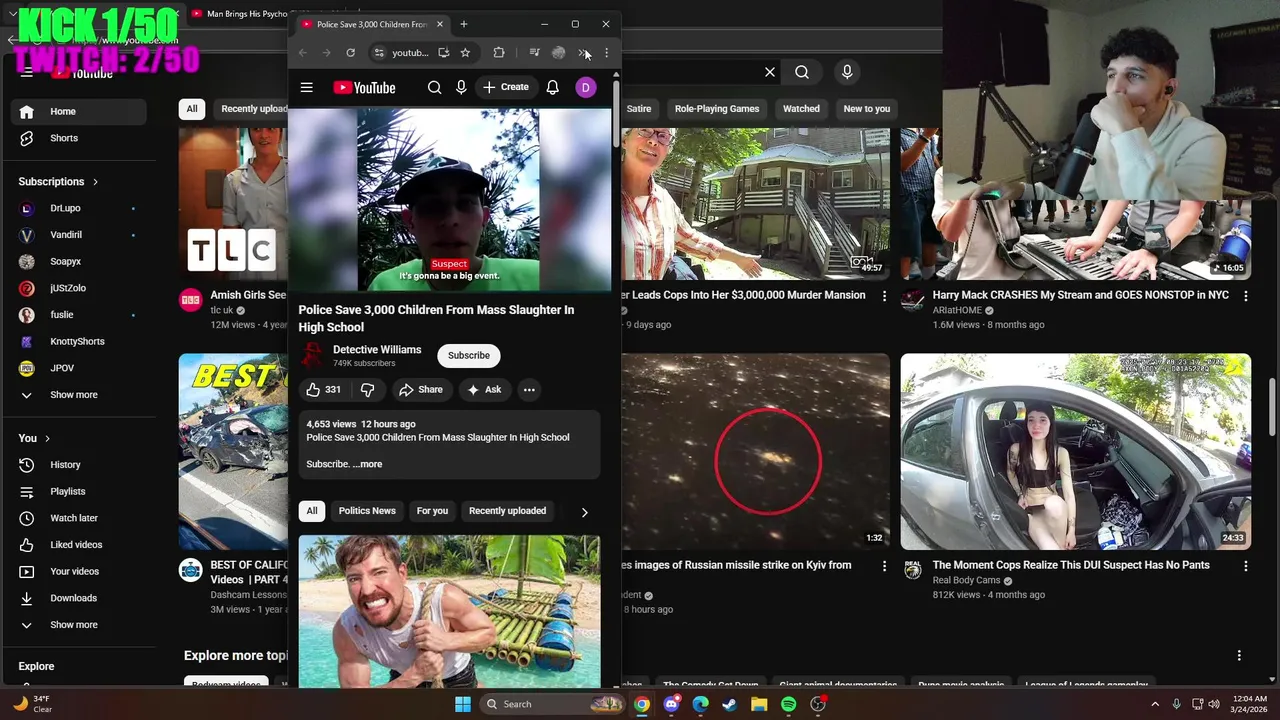Play the DUI Suspect Has No Pants thumbnail
This screenshot has width=1280, height=720.
click(x=1075, y=451)
